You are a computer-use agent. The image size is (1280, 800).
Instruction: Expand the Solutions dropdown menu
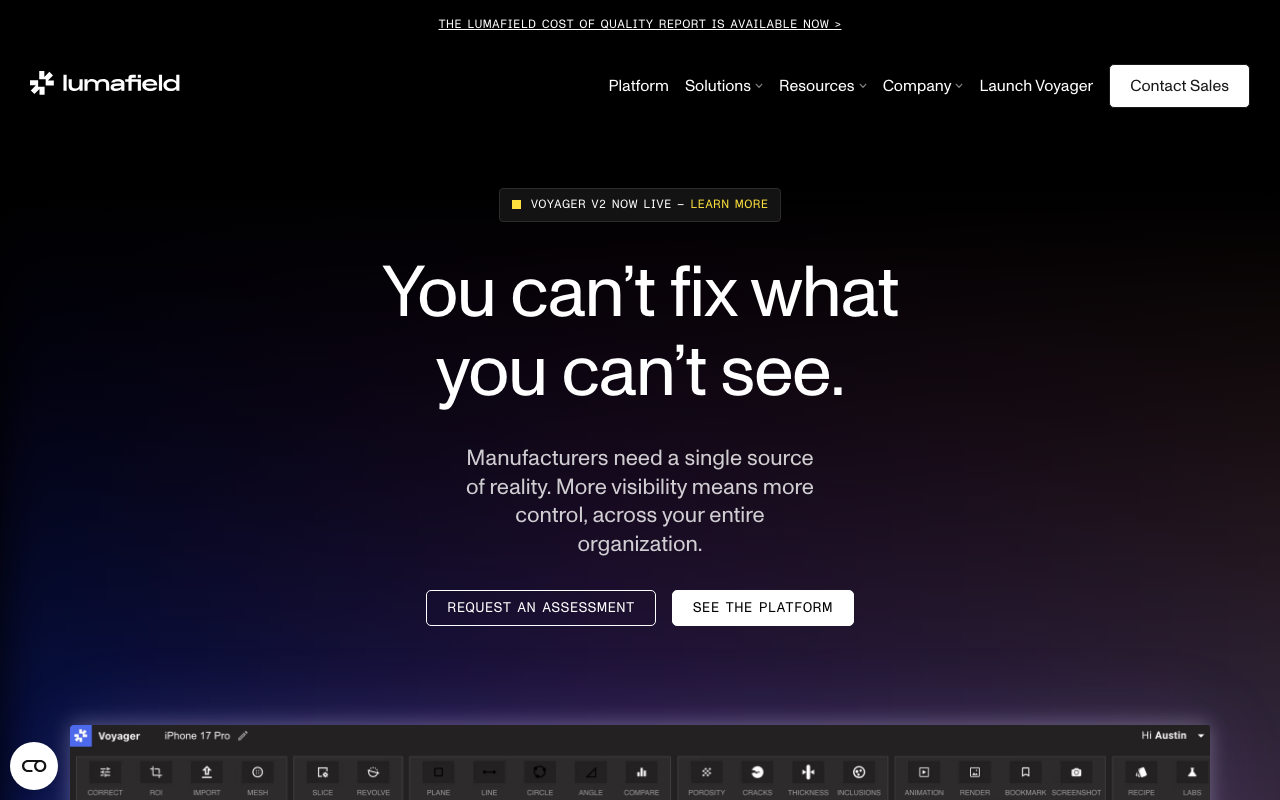(724, 86)
